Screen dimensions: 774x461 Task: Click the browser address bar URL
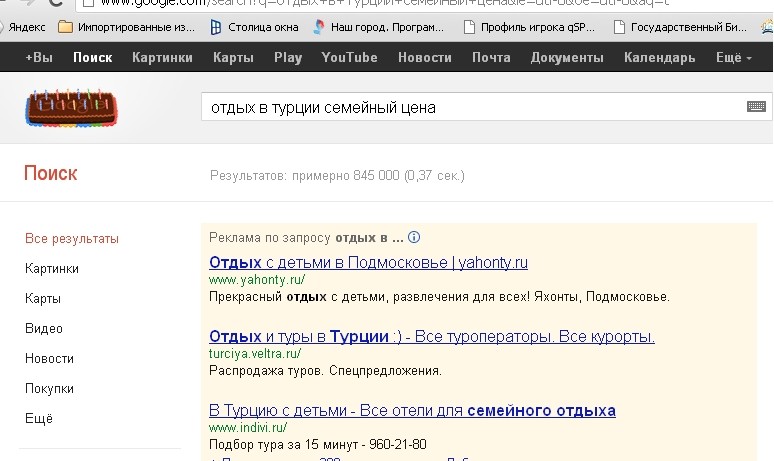(x=385, y=3)
